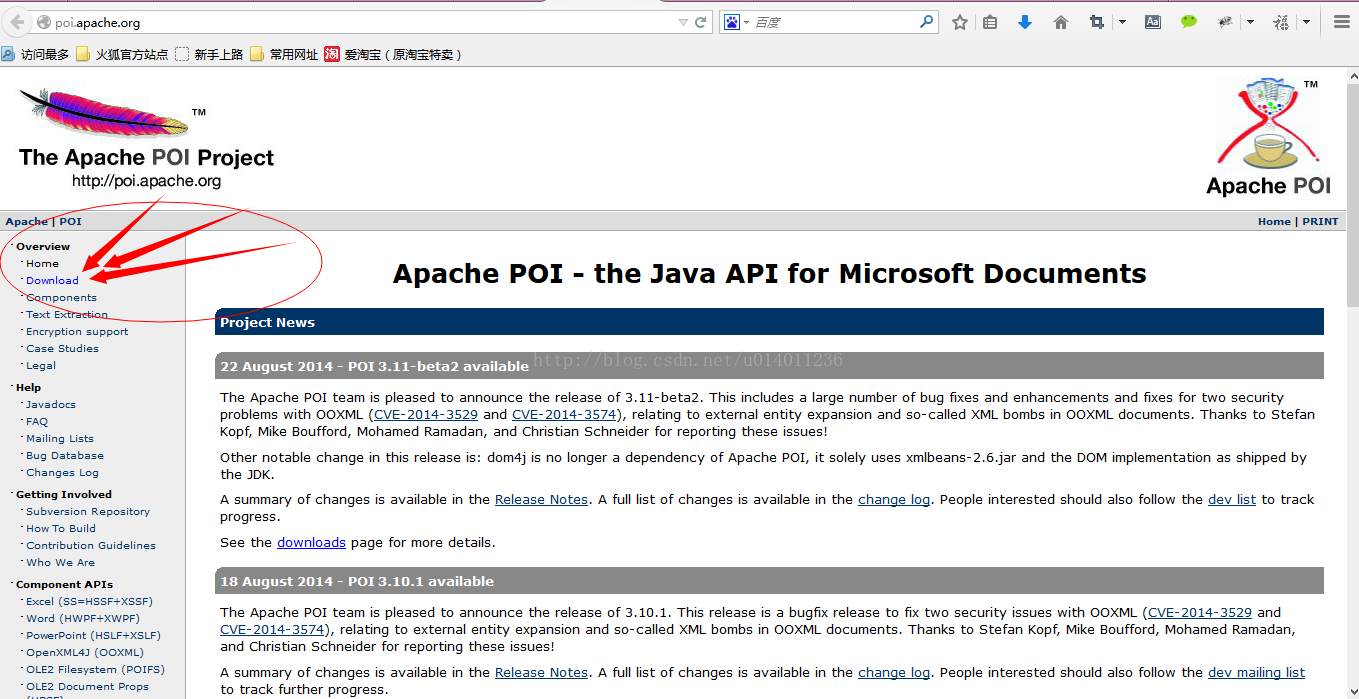Click the browser back arrow button
The height and width of the screenshot is (699, 1359).
tap(16, 22)
